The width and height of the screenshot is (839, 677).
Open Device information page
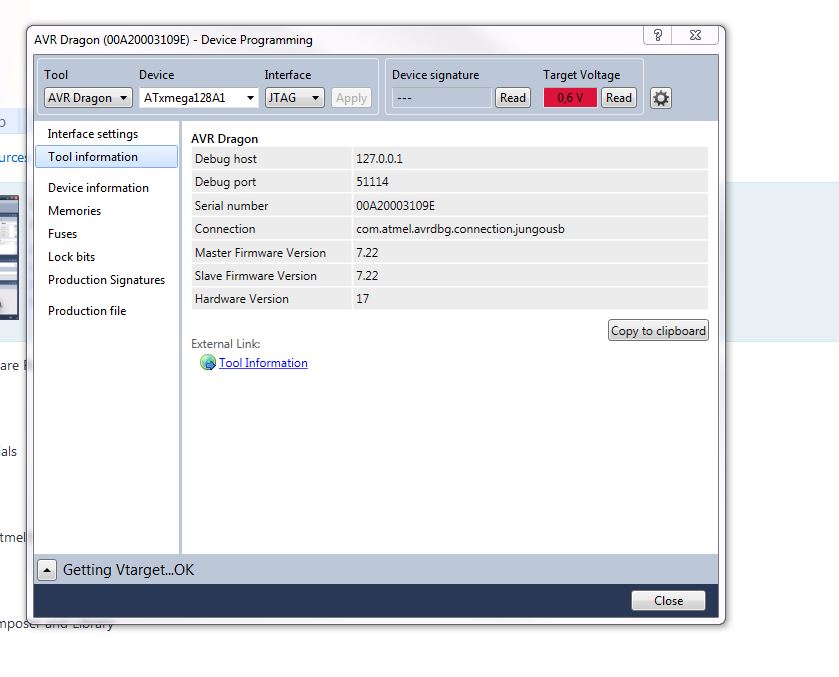point(98,188)
